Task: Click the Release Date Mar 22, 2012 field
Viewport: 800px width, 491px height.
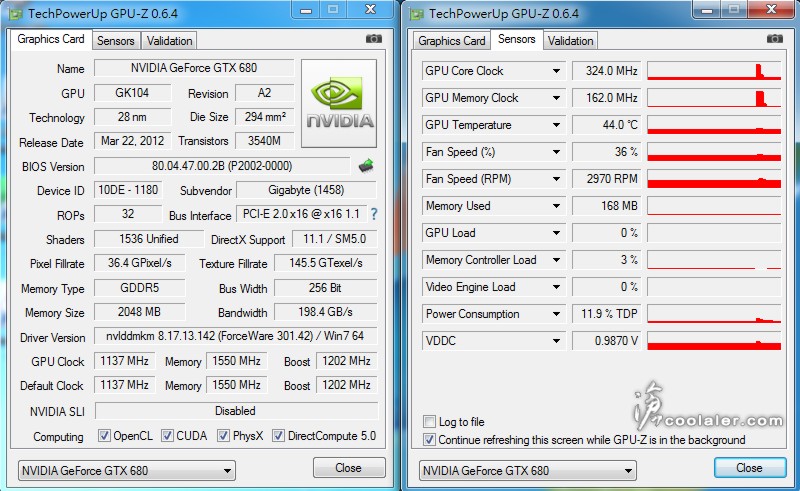Action: 133,141
